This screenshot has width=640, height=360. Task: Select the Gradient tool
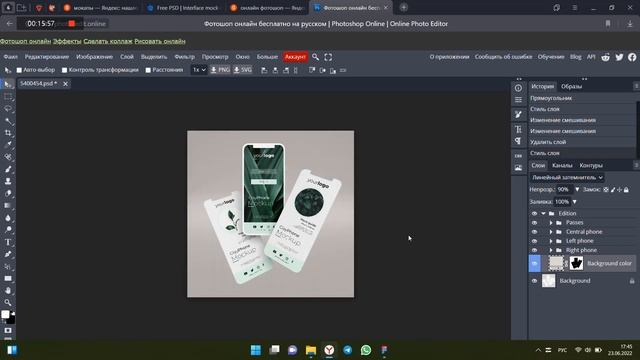click(8, 205)
